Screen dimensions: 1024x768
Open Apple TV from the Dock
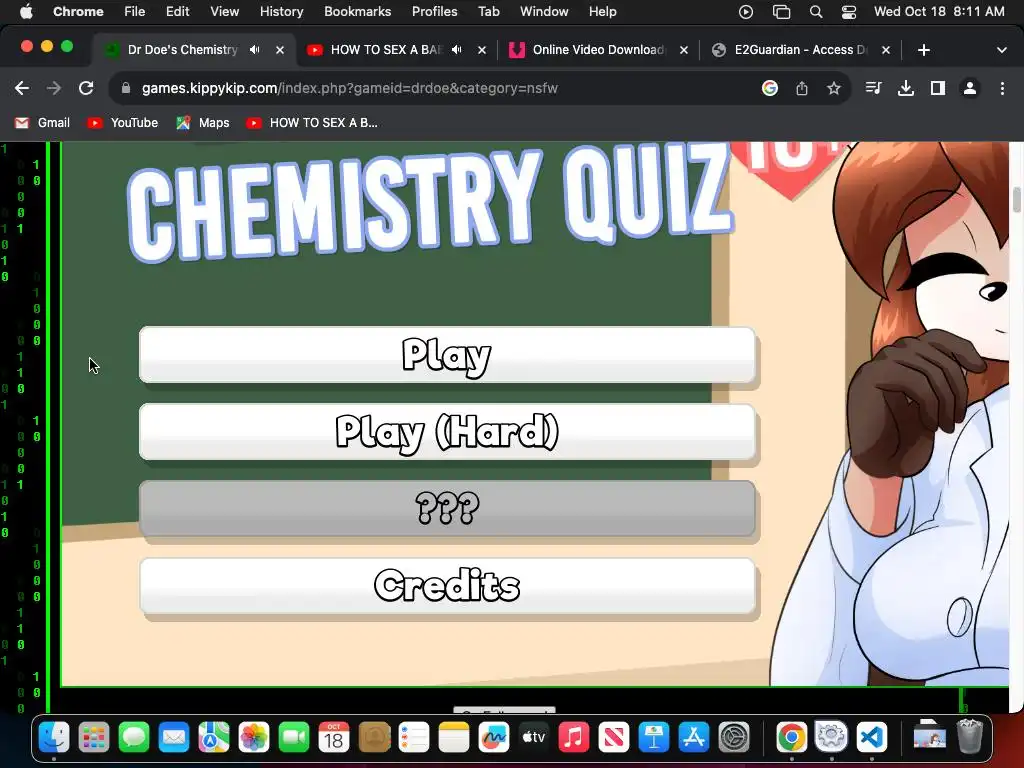click(534, 738)
